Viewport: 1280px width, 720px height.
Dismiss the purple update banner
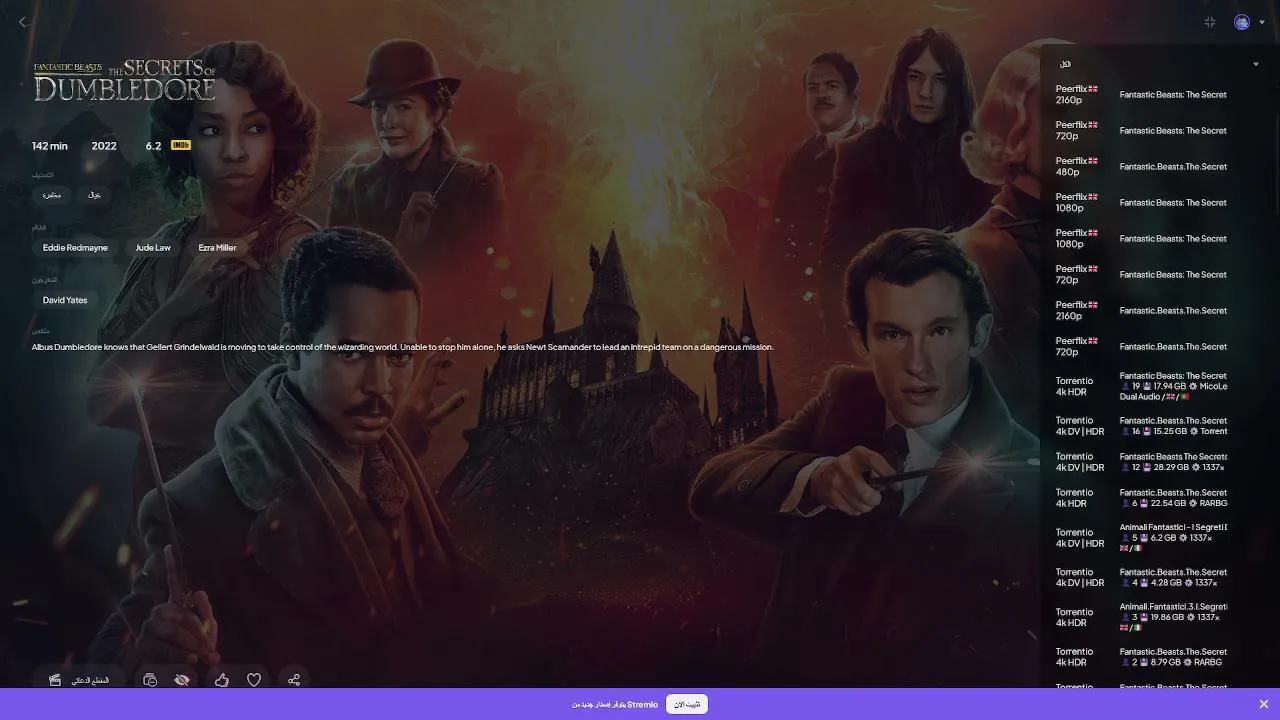(x=1264, y=704)
